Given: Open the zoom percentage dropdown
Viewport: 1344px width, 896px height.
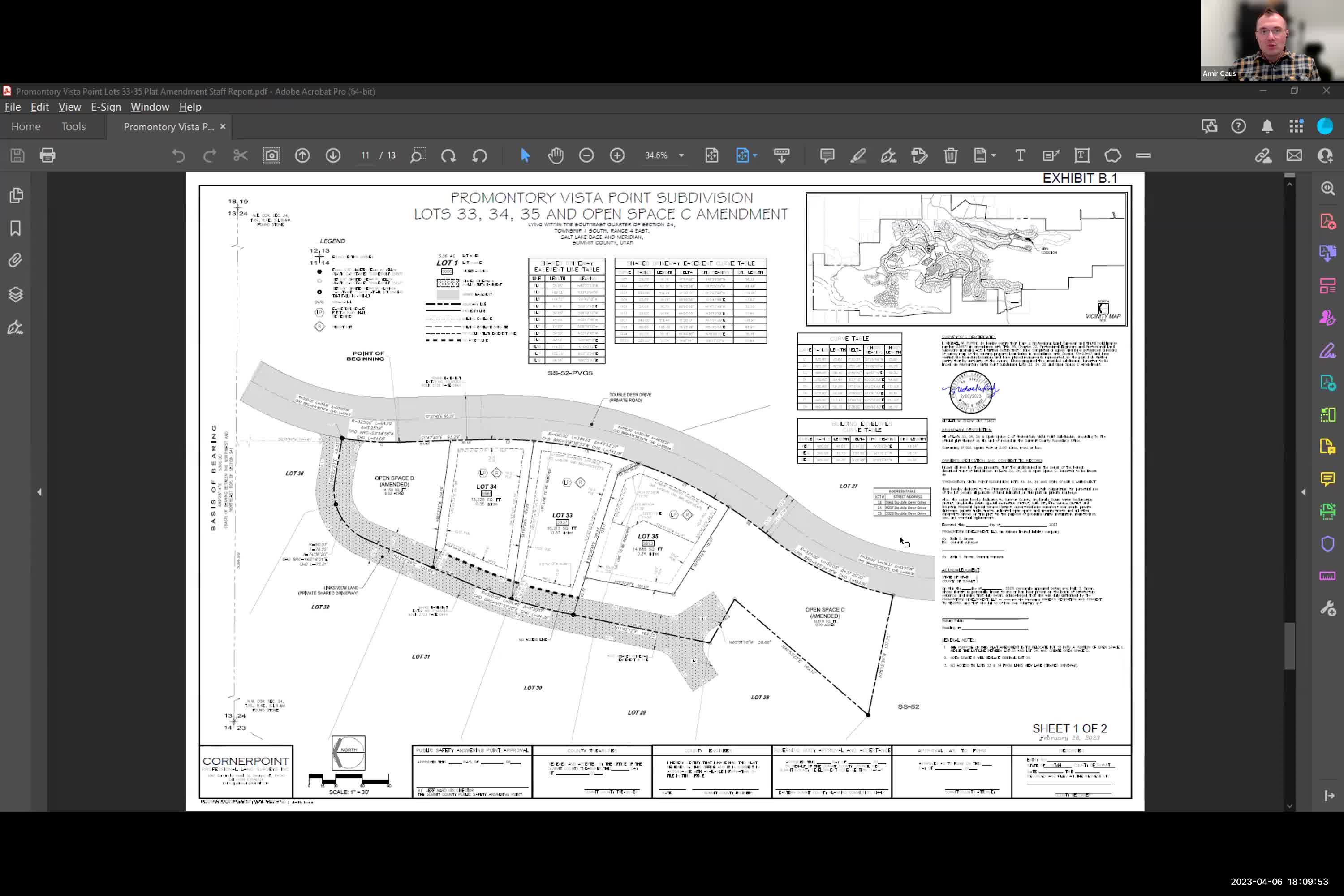Looking at the screenshot, I should [680, 155].
